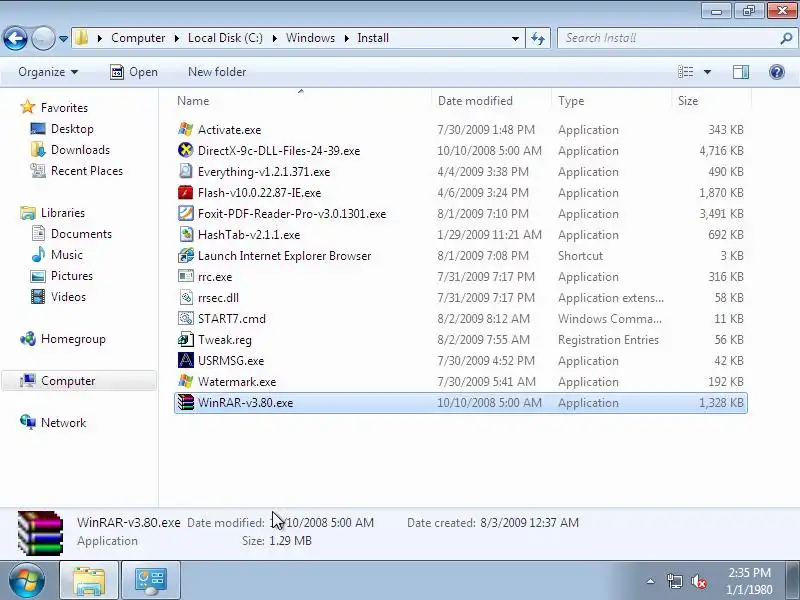Select Libraries in the navigation pane
The image size is (800, 600).
coord(63,212)
